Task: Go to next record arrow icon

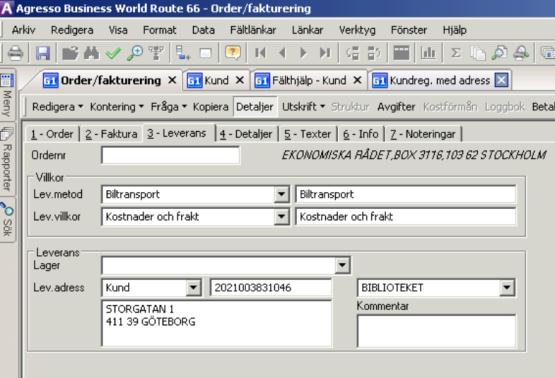Action: click(x=303, y=53)
